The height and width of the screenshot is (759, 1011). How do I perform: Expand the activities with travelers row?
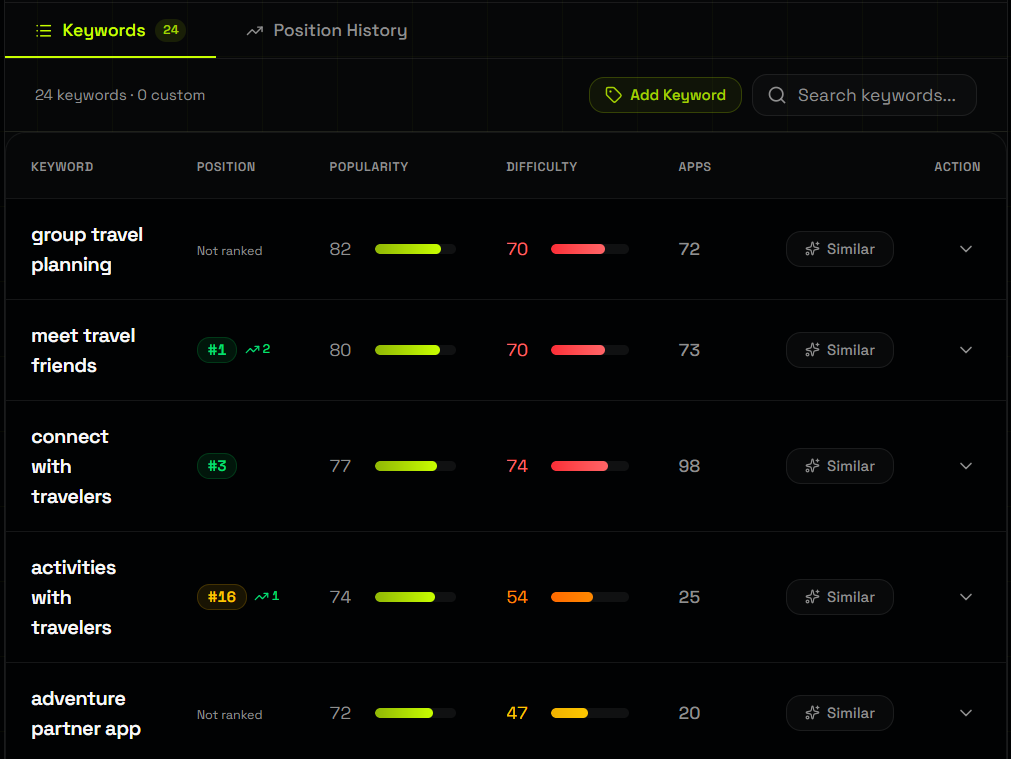(965, 597)
